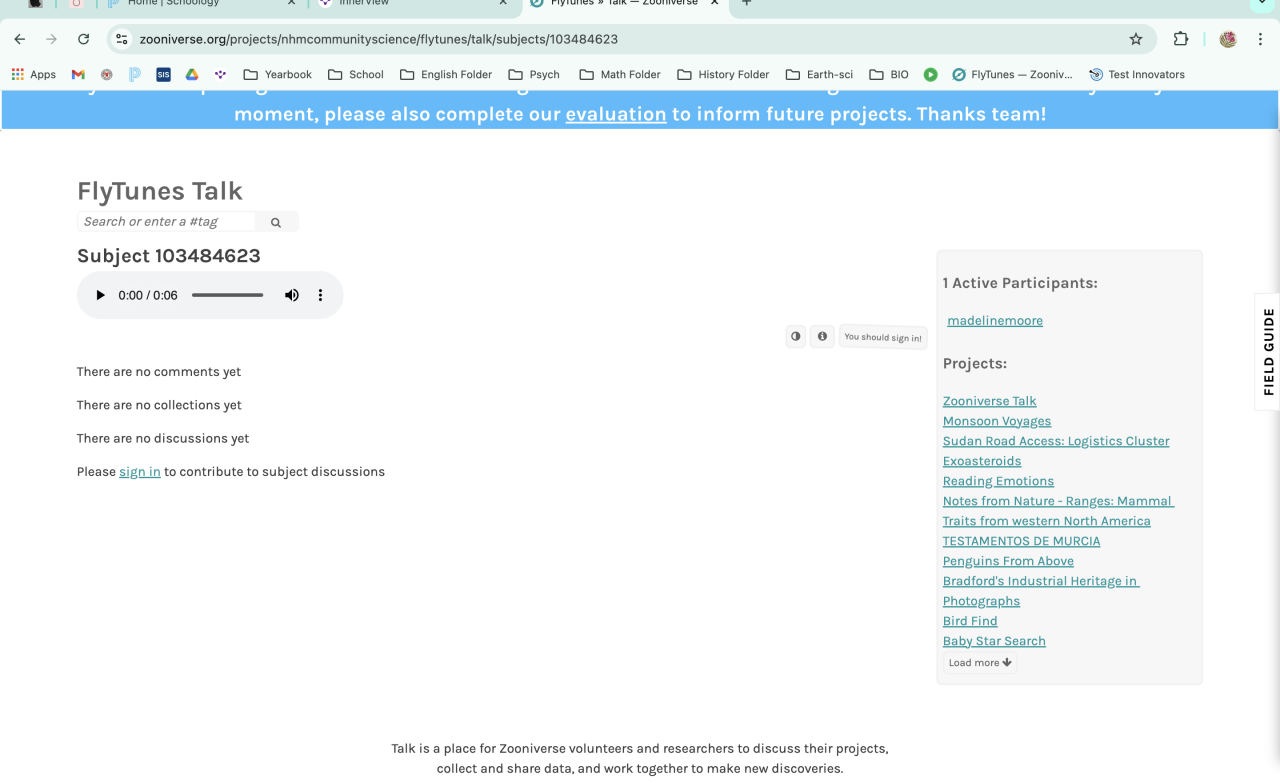Viewport: 1280px width, 783px height.
Task: Click the 'sign in' link to contribute
Action: pos(140,472)
